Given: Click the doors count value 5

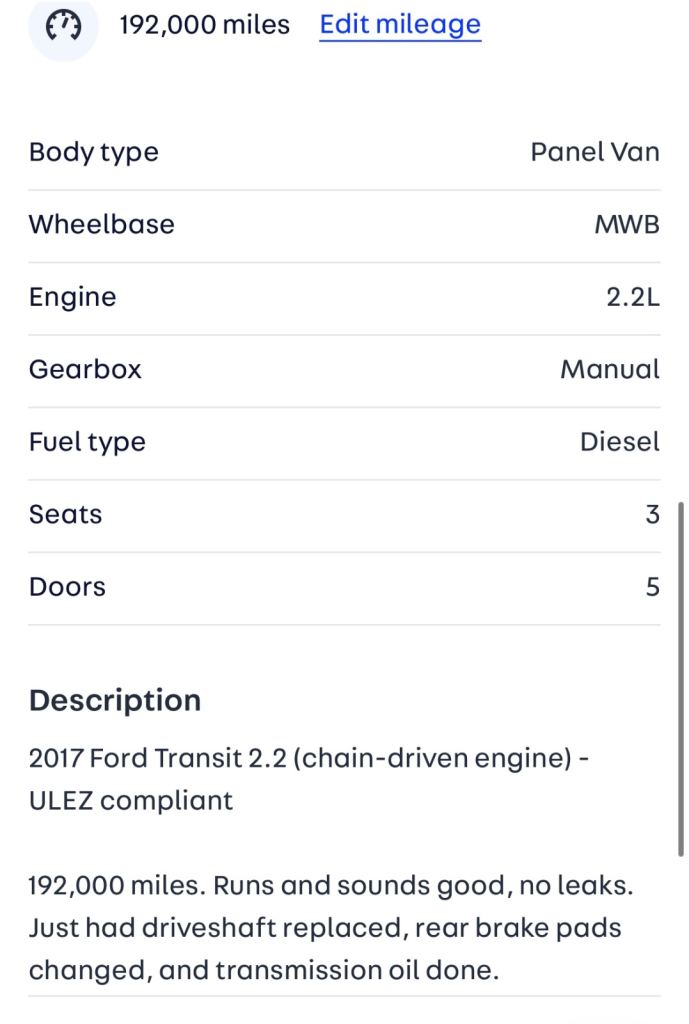Looking at the screenshot, I should (x=653, y=587).
